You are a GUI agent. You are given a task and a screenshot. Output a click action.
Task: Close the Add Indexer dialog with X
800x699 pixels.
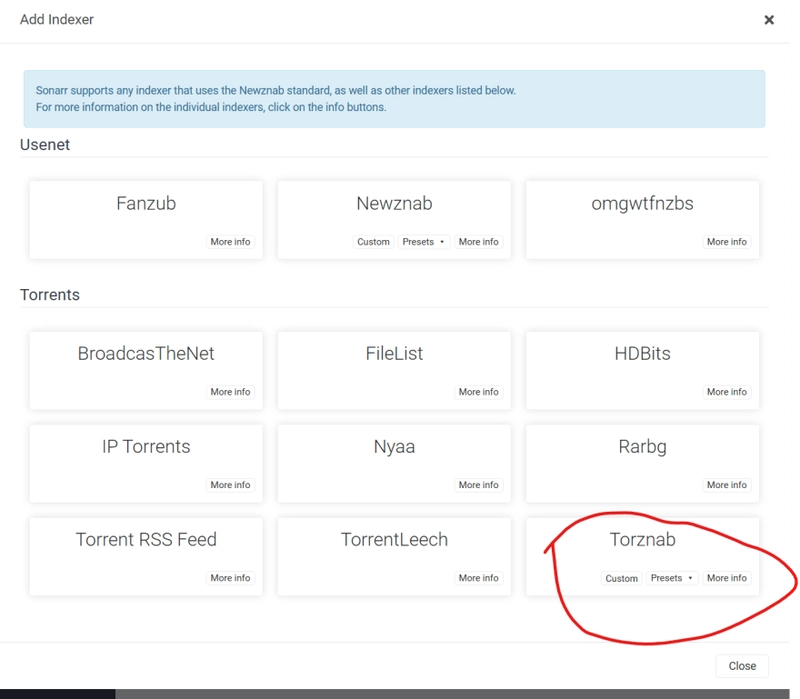pyautogui.click(x=769, y=20)
